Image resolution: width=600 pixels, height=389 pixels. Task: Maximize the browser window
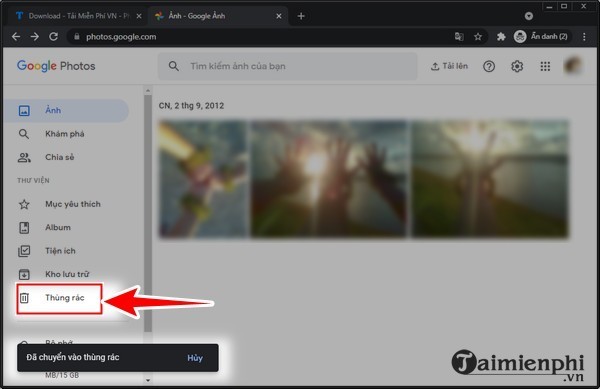click(x=564, y=7)
